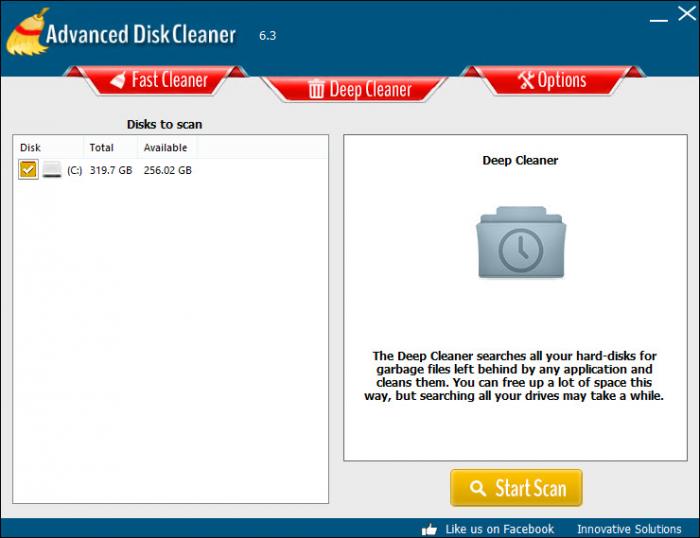Screen dimensions: 700x538
Task: Click the 256.02 GB available value
Action: pos(167,170)
